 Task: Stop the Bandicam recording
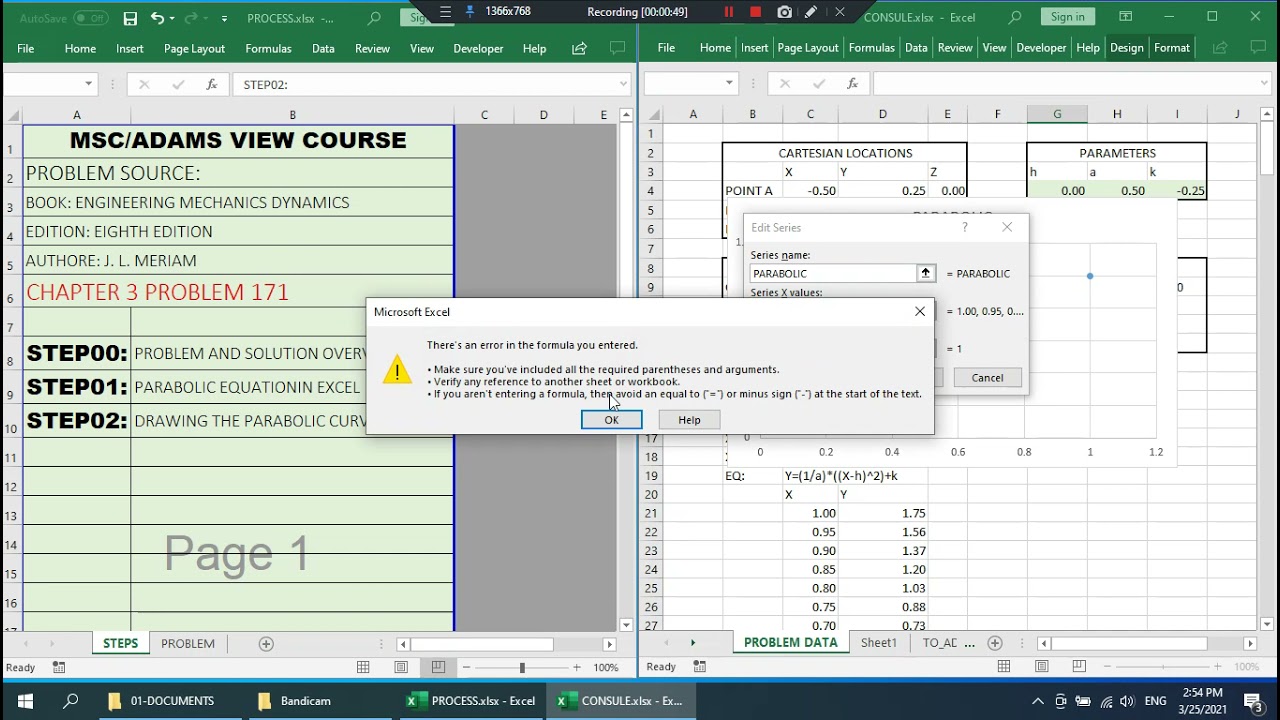click(x=756, y=12)
